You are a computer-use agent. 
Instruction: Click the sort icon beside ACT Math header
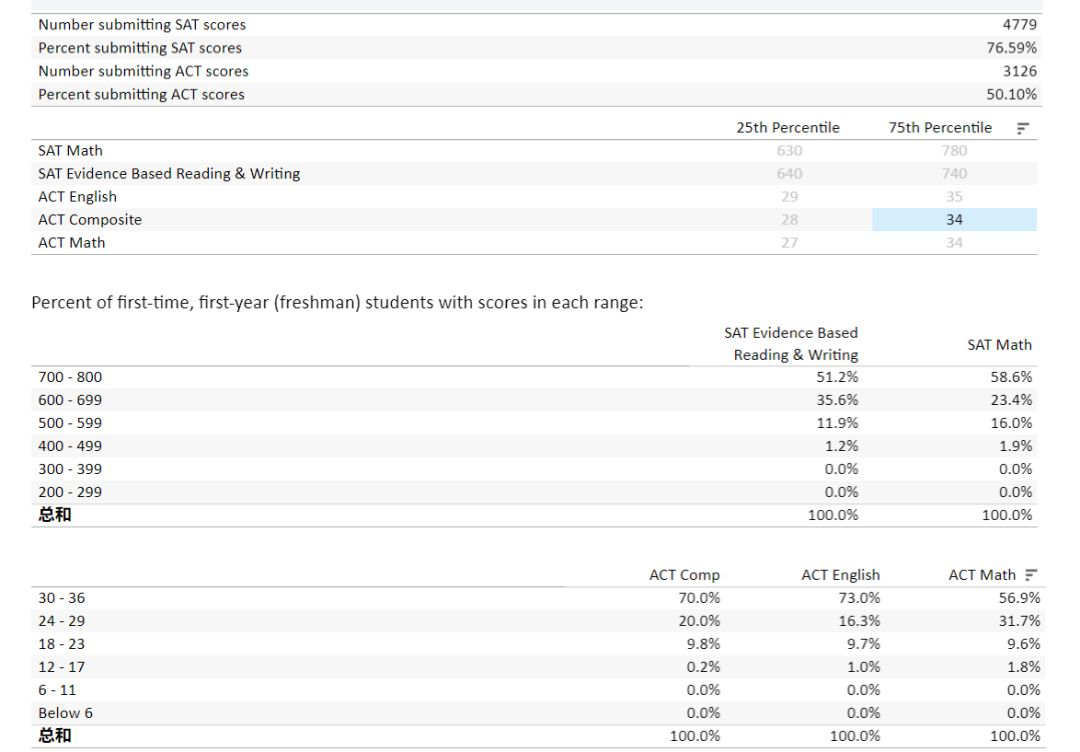click(x=1031, y=575)
